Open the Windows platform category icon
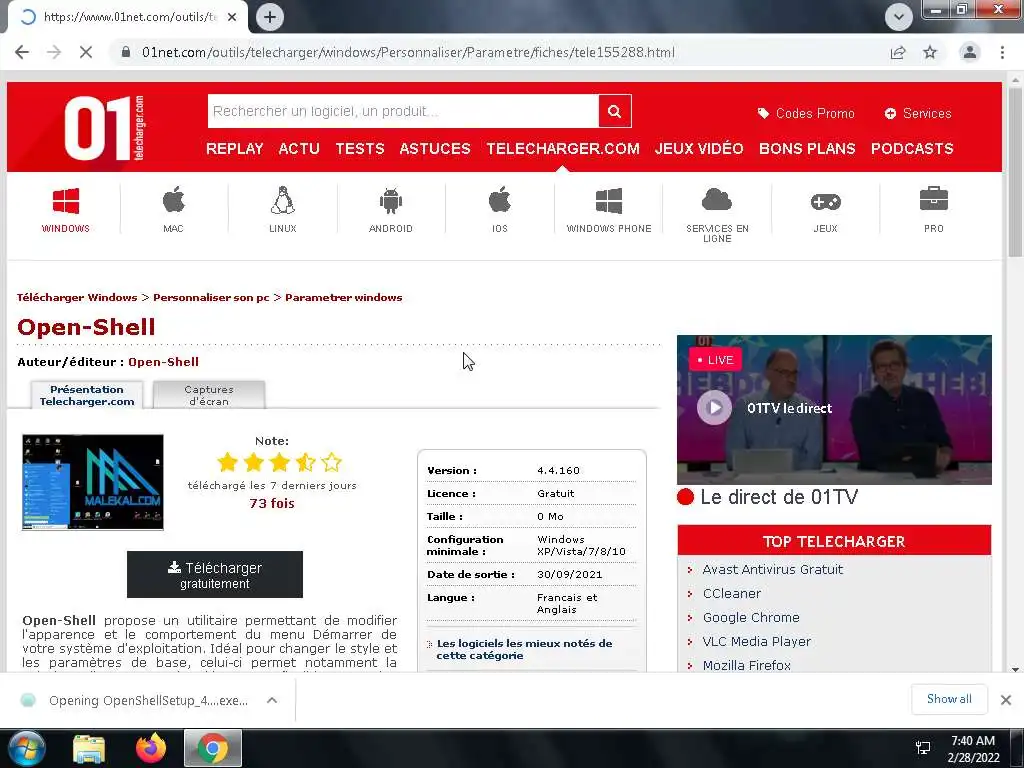This screenshot has width=1024, height=768. [x=66, y=201]
